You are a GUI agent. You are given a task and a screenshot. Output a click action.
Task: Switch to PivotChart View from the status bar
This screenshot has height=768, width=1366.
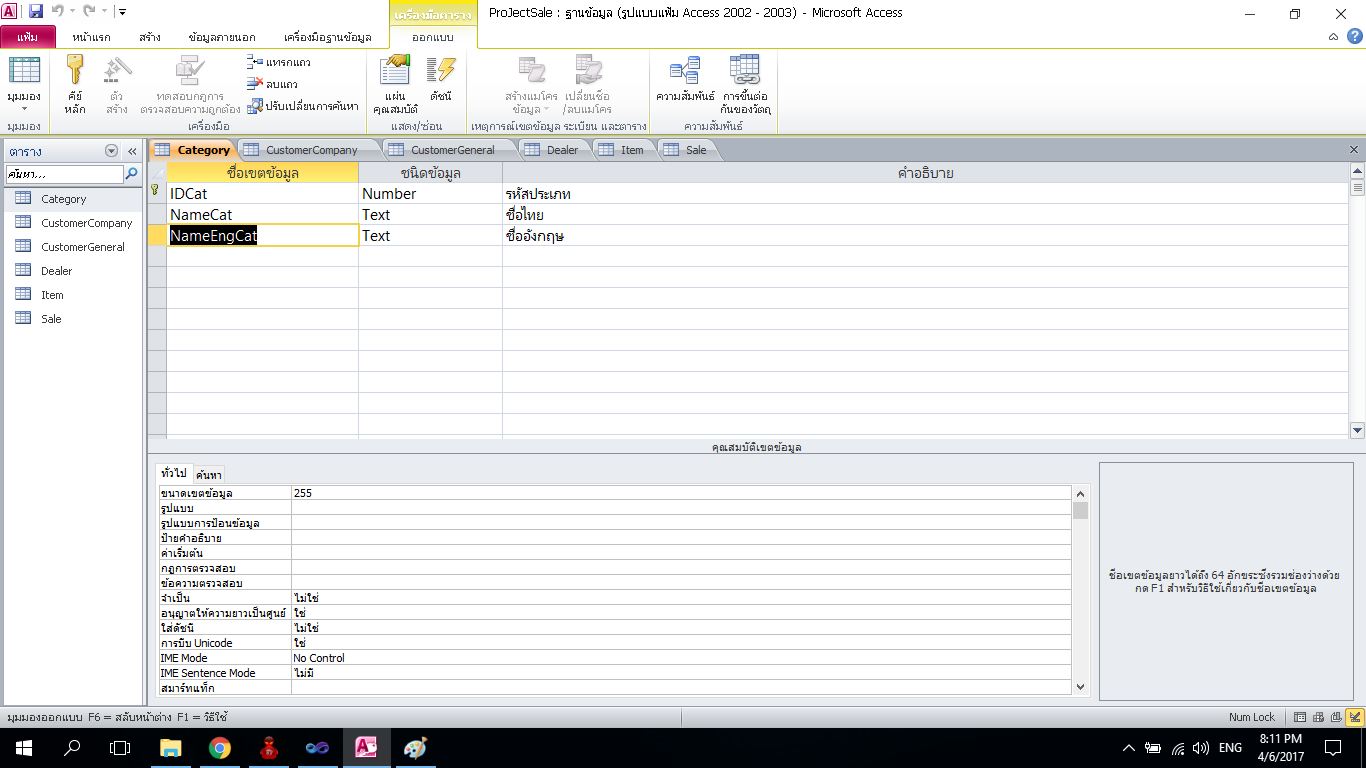click(x=1336, y=717)
